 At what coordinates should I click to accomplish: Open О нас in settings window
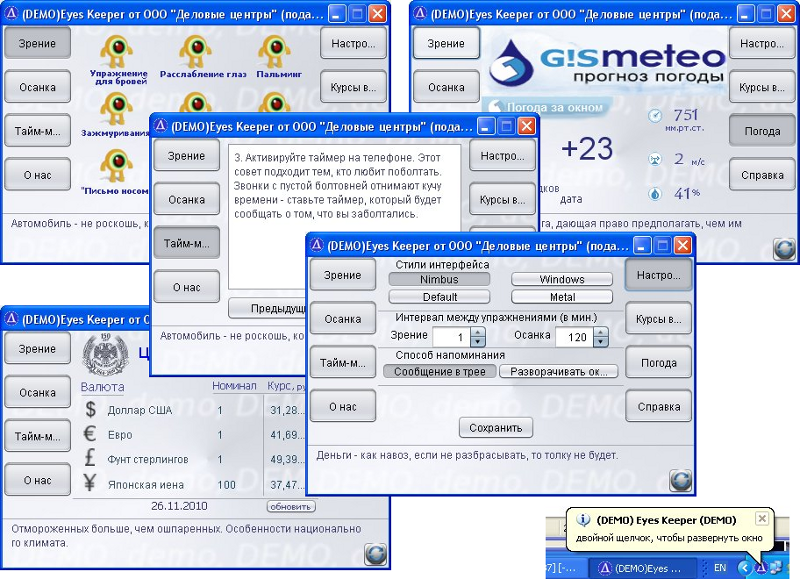click(x=343, y=407)
